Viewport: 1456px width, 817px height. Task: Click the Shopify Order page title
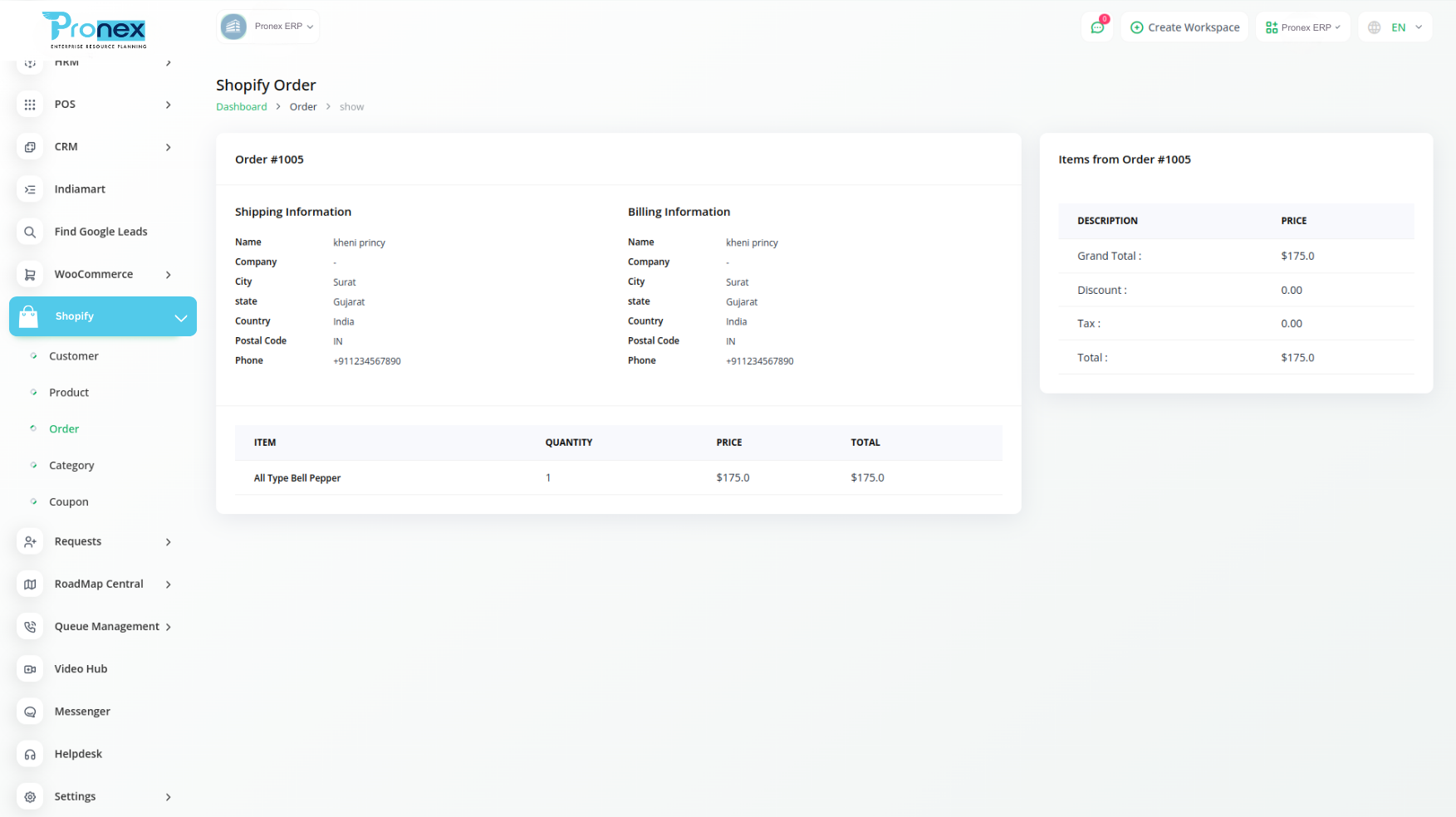(x=266, y=85)
